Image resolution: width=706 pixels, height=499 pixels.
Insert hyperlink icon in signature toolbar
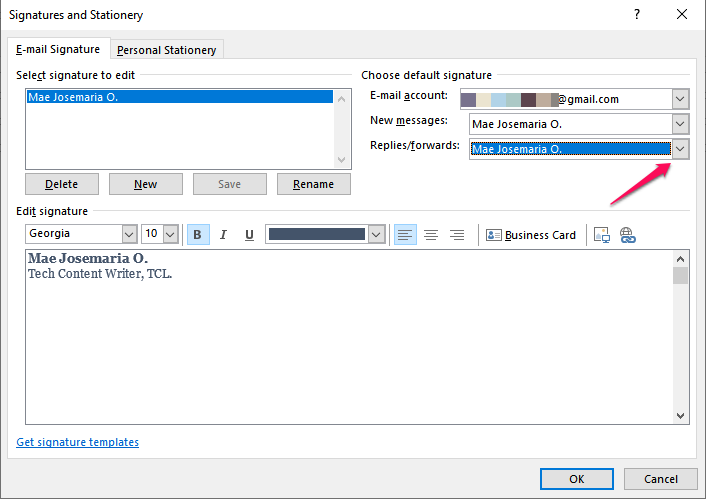[x=628, y=235]
